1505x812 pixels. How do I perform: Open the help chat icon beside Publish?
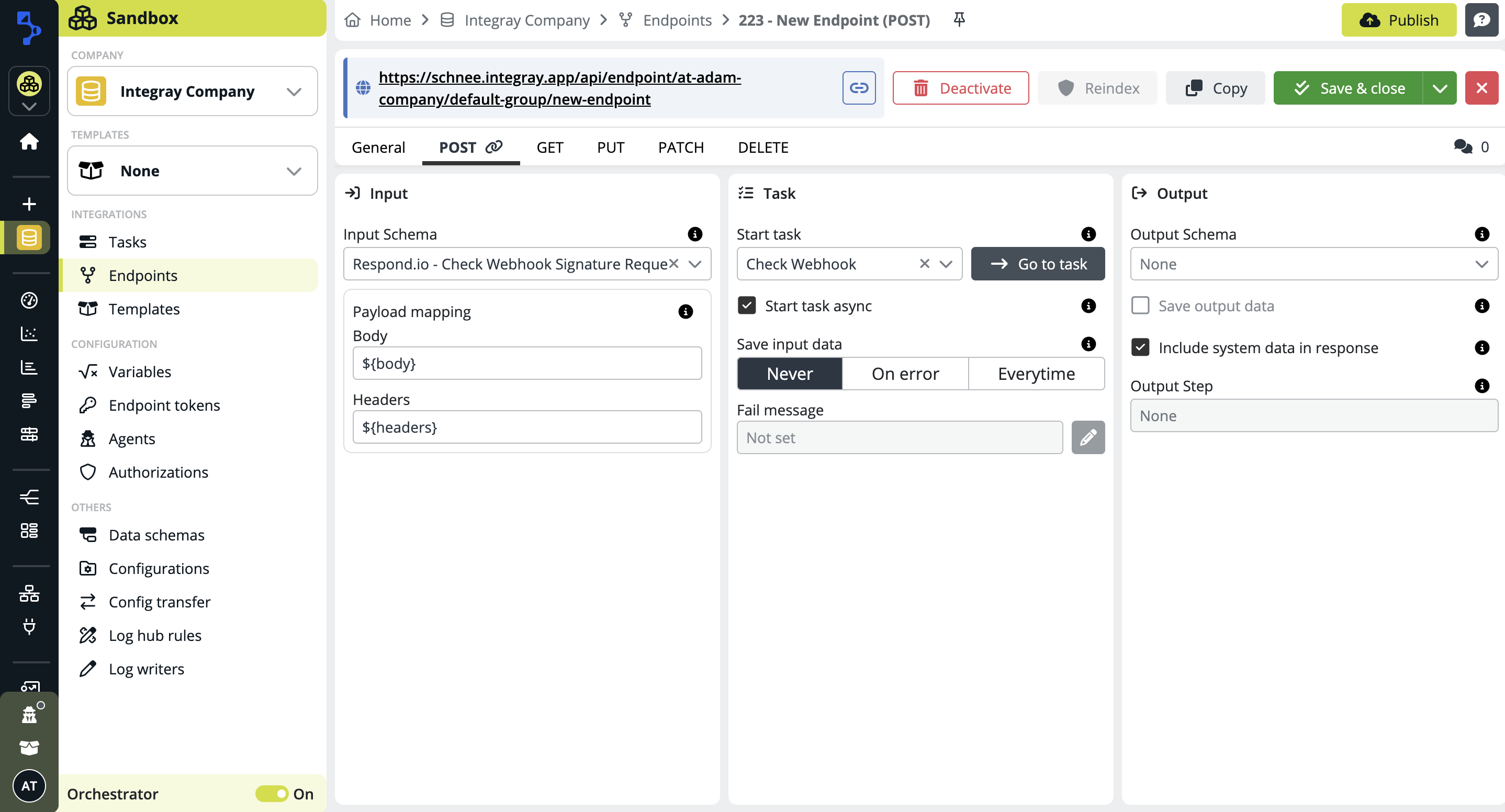pyautogui.click(x=1481, y=20)
